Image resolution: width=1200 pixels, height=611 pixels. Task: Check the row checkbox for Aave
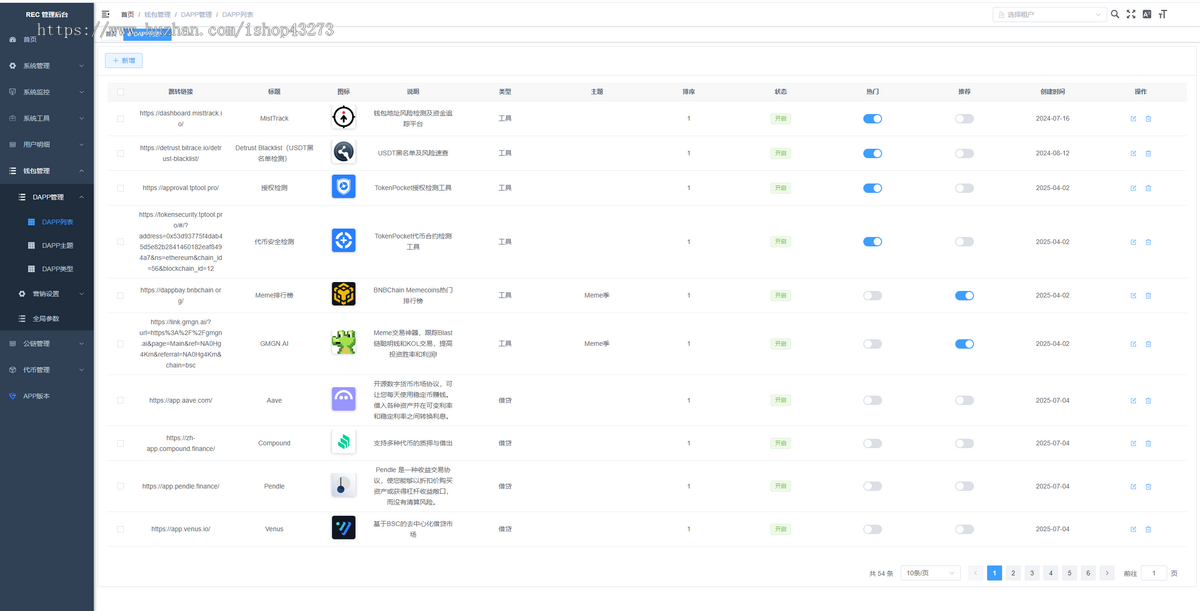[x=121, y=400]
